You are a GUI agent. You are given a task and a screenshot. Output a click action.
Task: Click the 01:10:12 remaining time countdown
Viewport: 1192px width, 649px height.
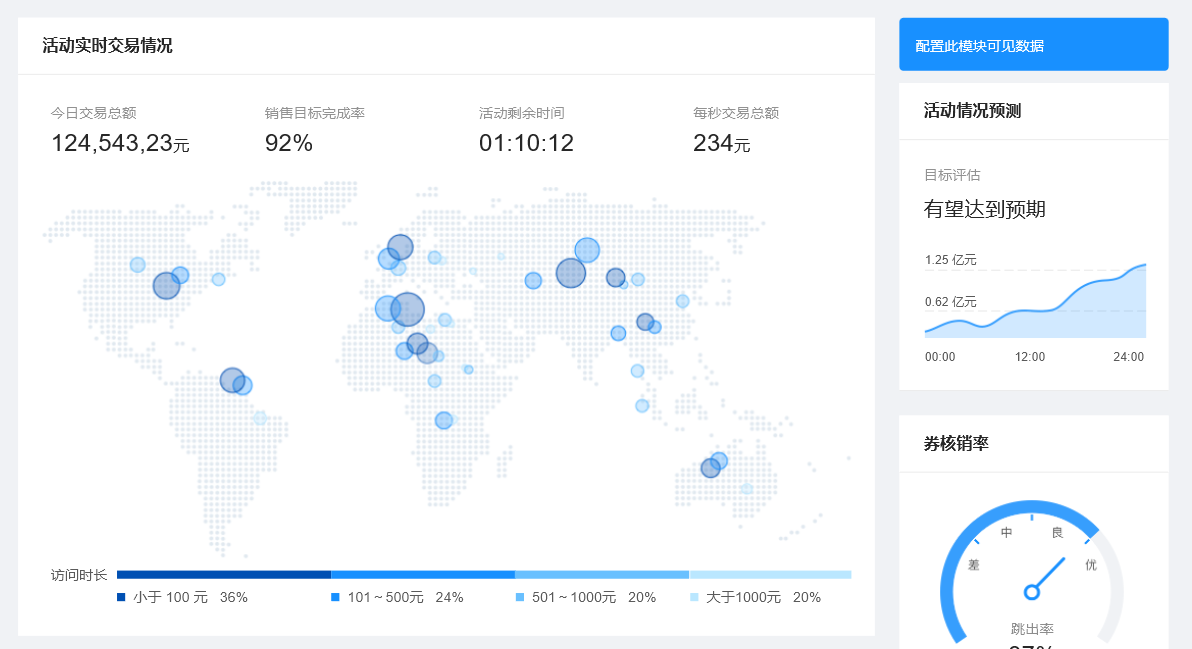[526, 143]
